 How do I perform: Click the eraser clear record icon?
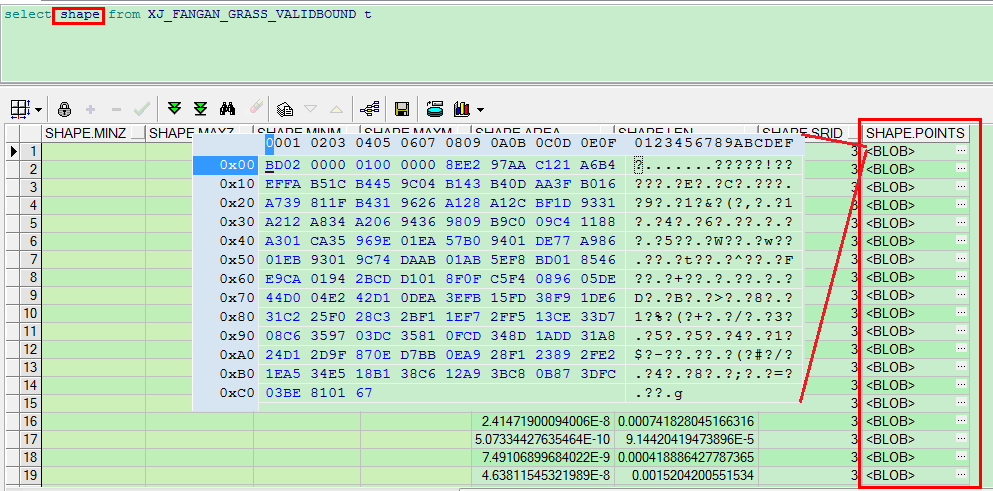tap(255, 109)
